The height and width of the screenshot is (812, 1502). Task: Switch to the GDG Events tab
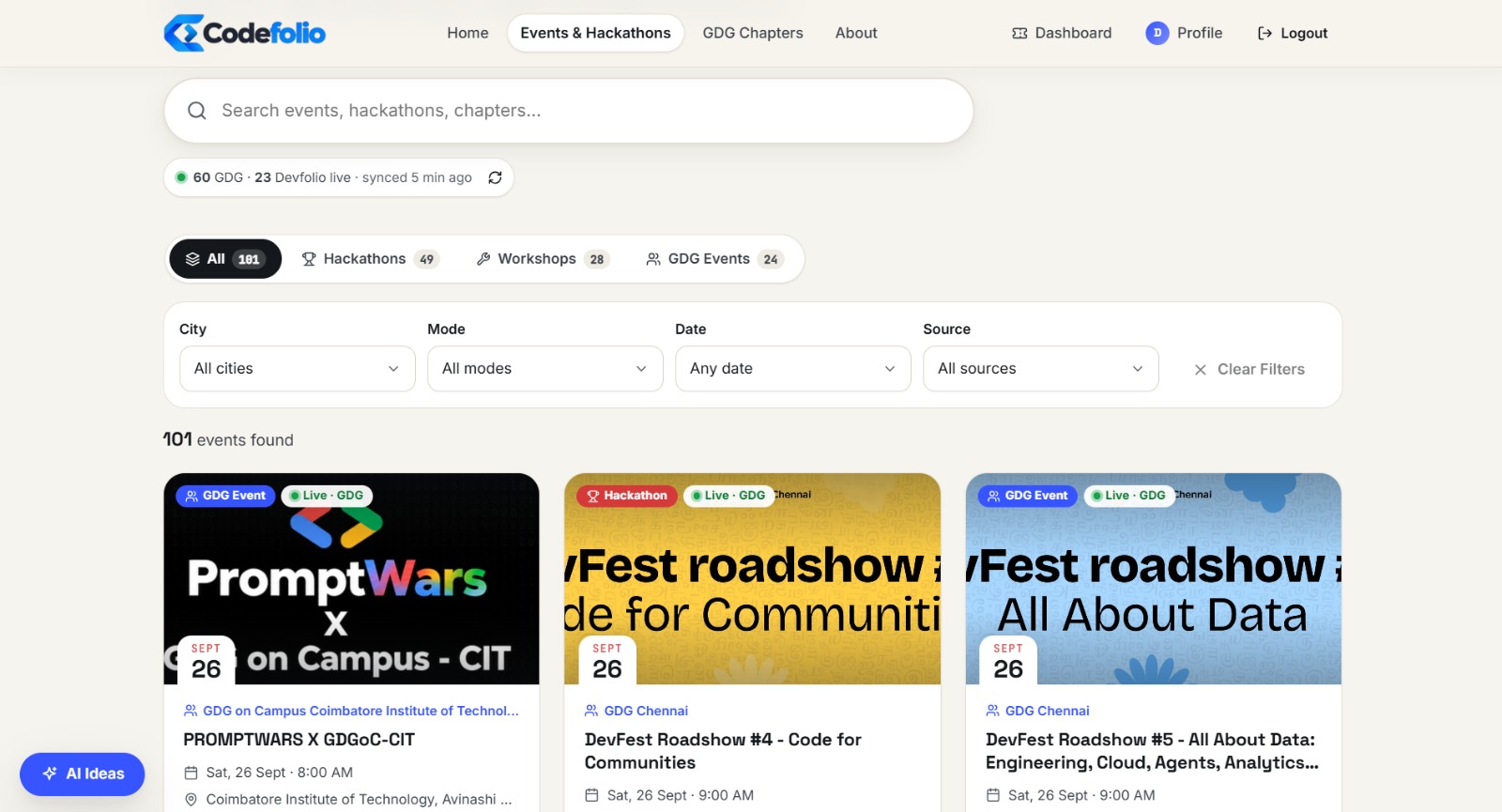tap(713, 259)
